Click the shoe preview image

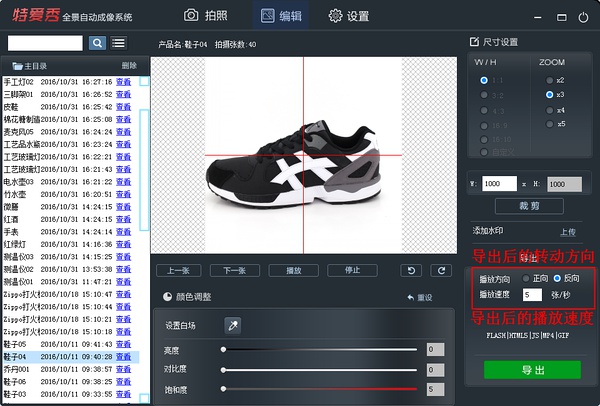(303, 155)
